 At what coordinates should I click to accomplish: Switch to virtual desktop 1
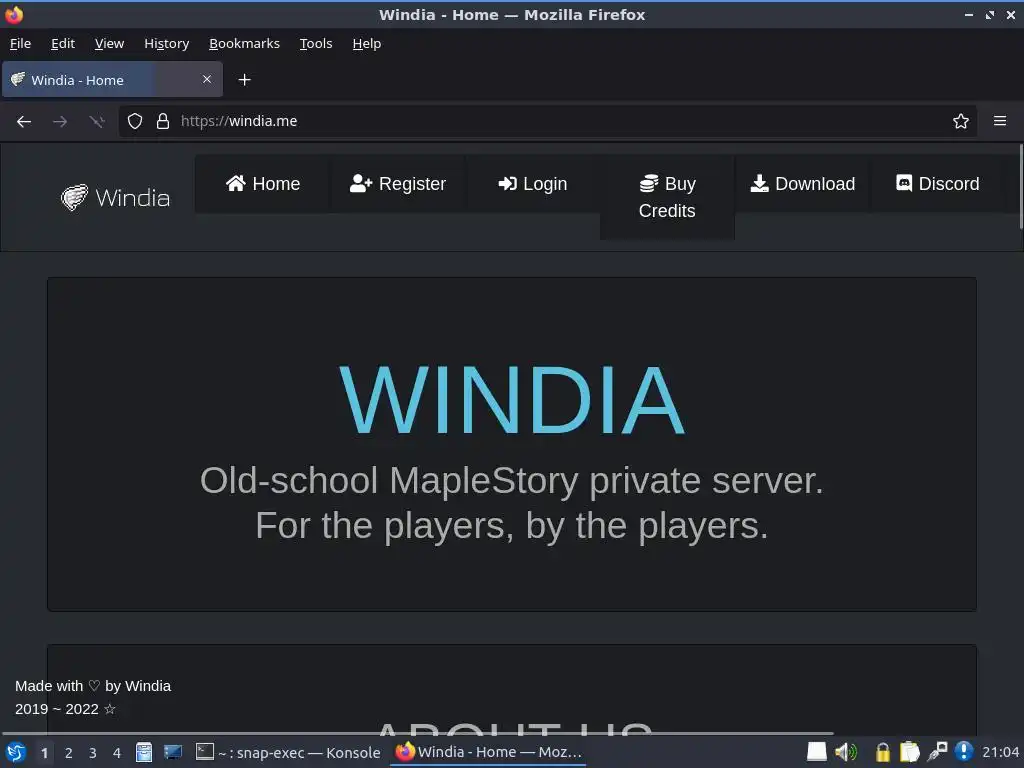pos(44,753)
